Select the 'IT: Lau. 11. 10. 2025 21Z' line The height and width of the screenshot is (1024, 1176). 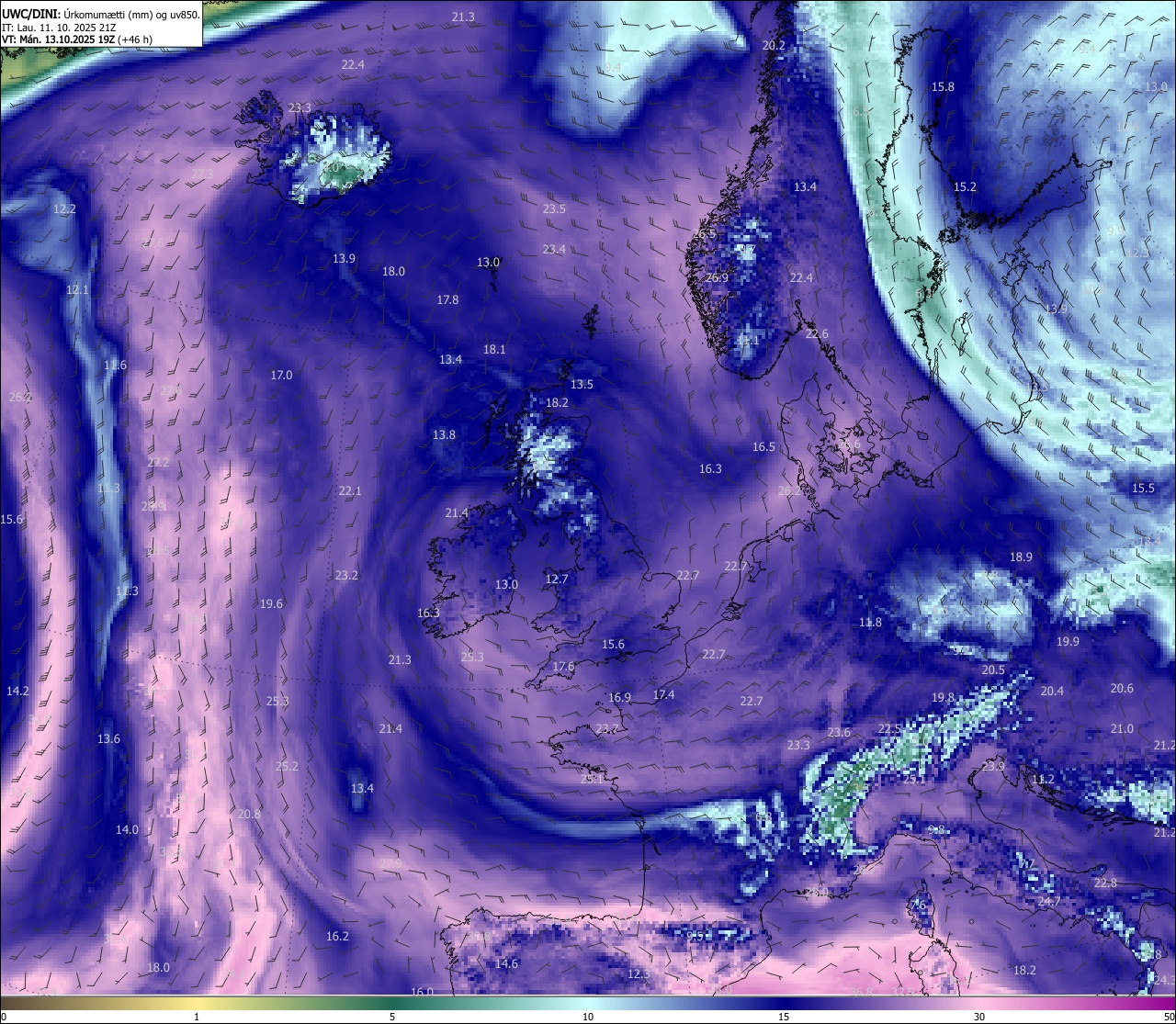tap(59, 28)
